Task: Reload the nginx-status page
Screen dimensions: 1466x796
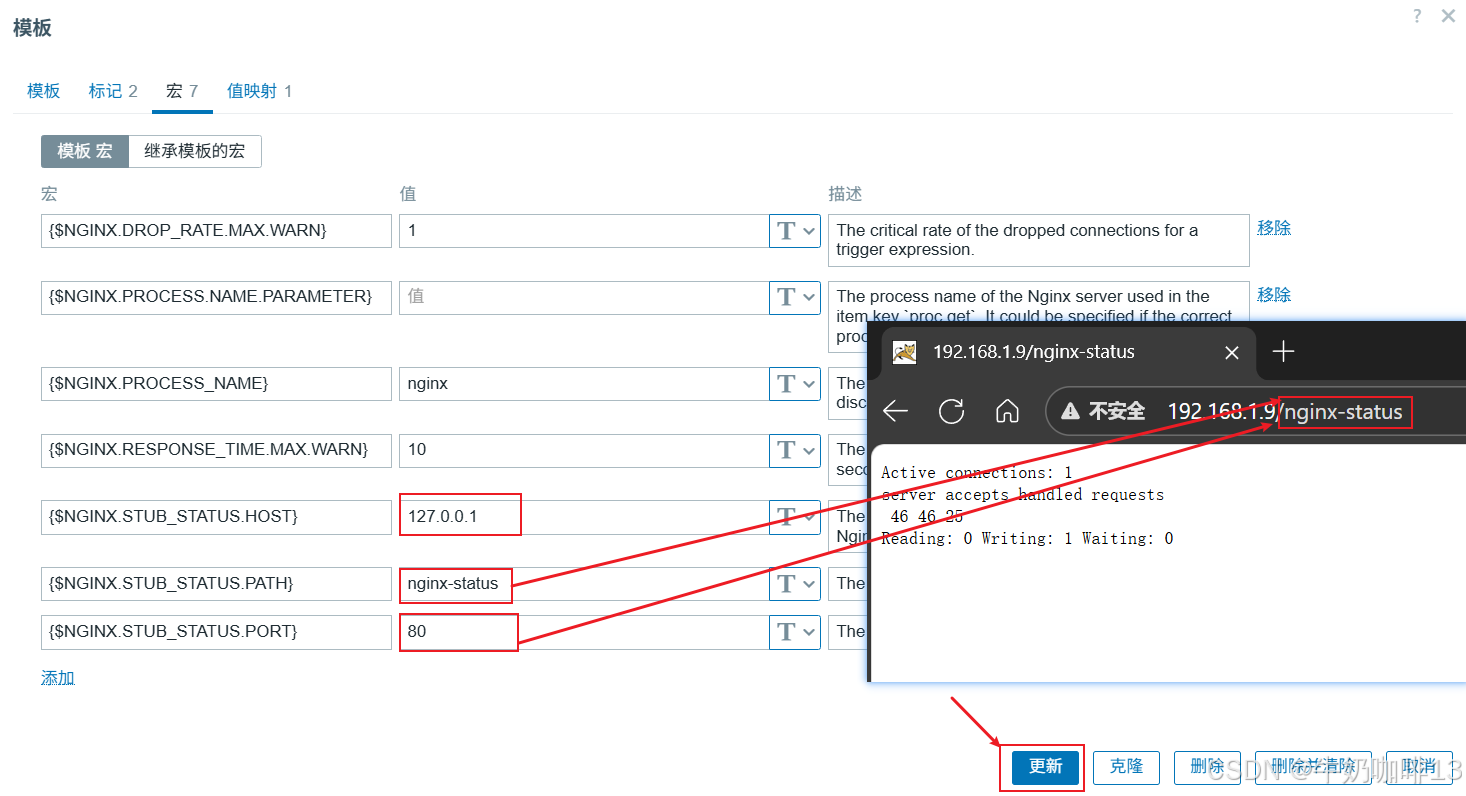Action: point(951,412)
